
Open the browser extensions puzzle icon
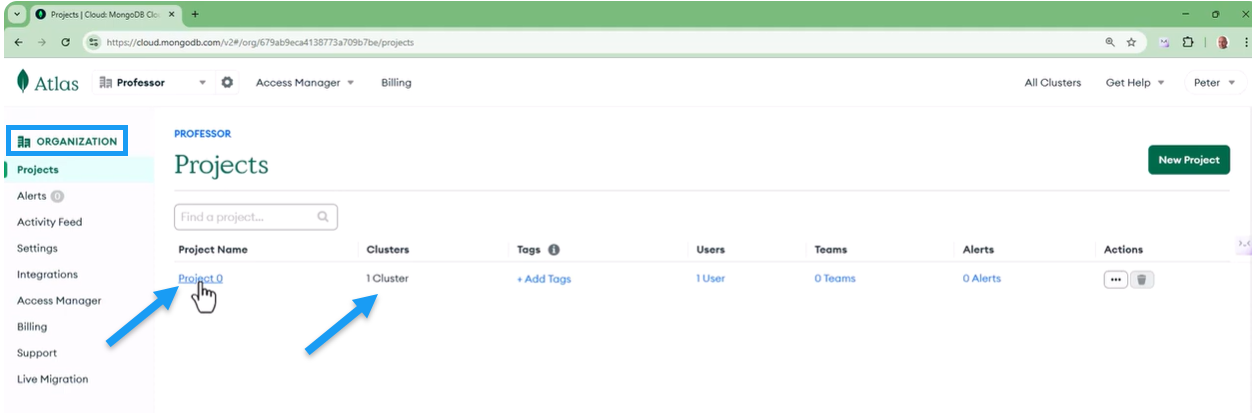tap(1188, 42)
